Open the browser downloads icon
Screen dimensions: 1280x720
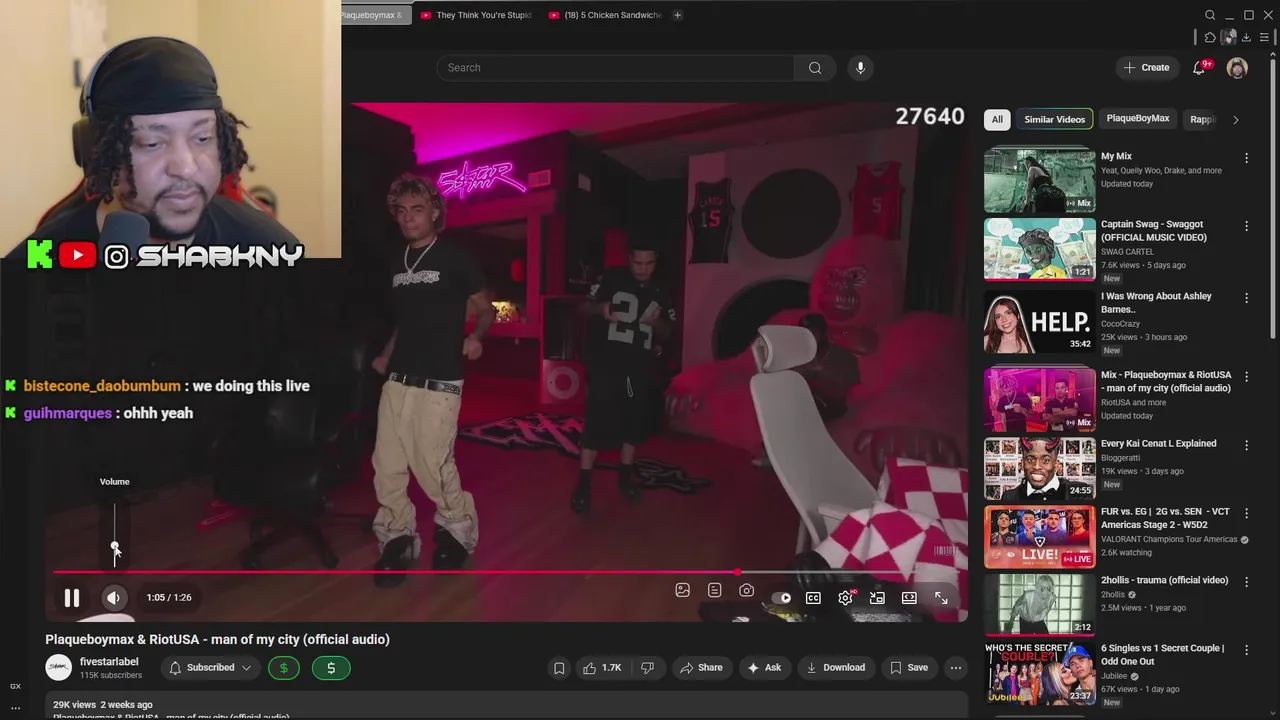[1246, 38]
